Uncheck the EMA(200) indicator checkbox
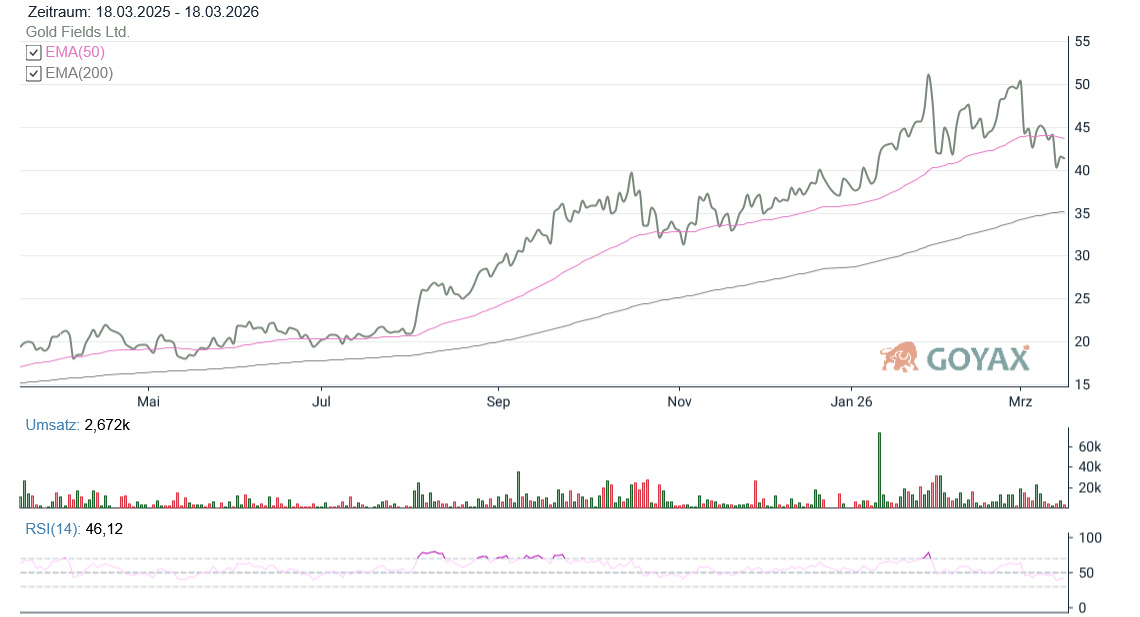 33,73
